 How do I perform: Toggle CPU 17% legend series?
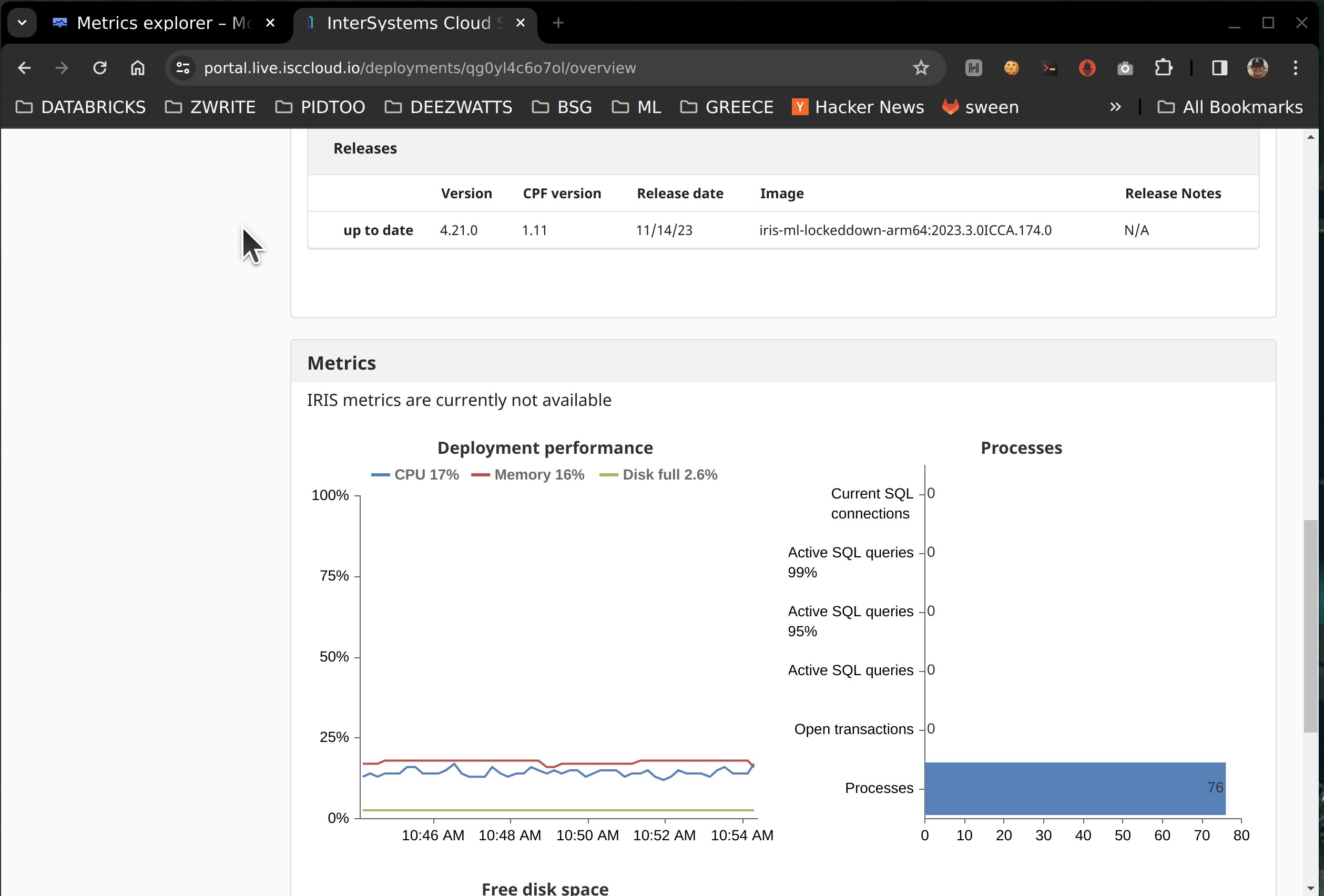415,474
